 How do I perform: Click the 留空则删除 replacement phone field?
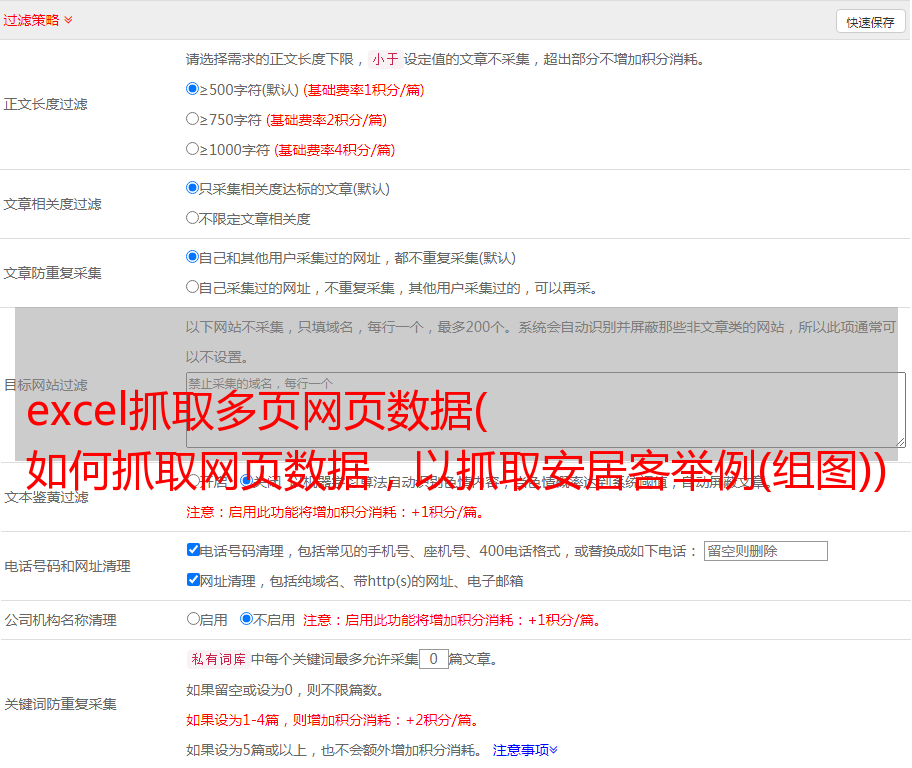pos(765,551)
